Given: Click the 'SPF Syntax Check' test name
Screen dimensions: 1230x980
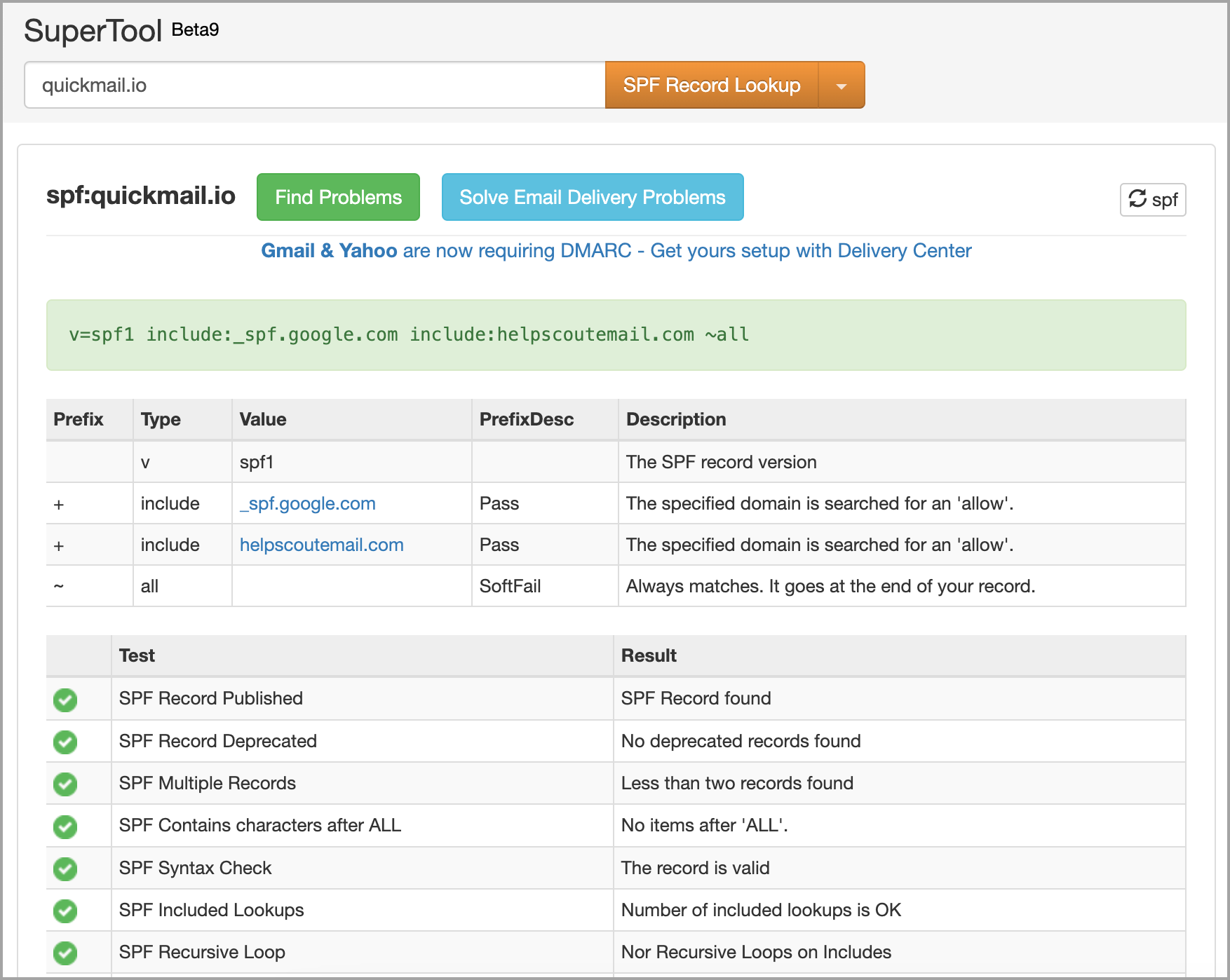Looking at the screenshot, I should pyautogui.click(x=195, y=868).
